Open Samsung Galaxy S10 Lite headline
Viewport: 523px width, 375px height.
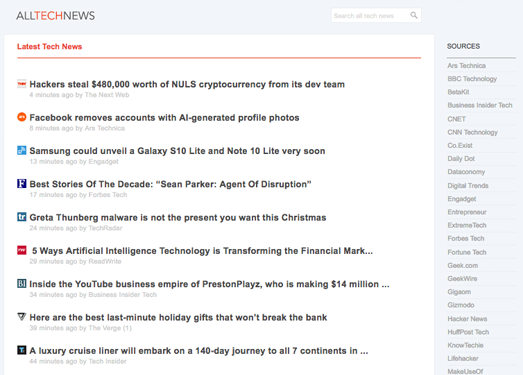tap(177, 151)
